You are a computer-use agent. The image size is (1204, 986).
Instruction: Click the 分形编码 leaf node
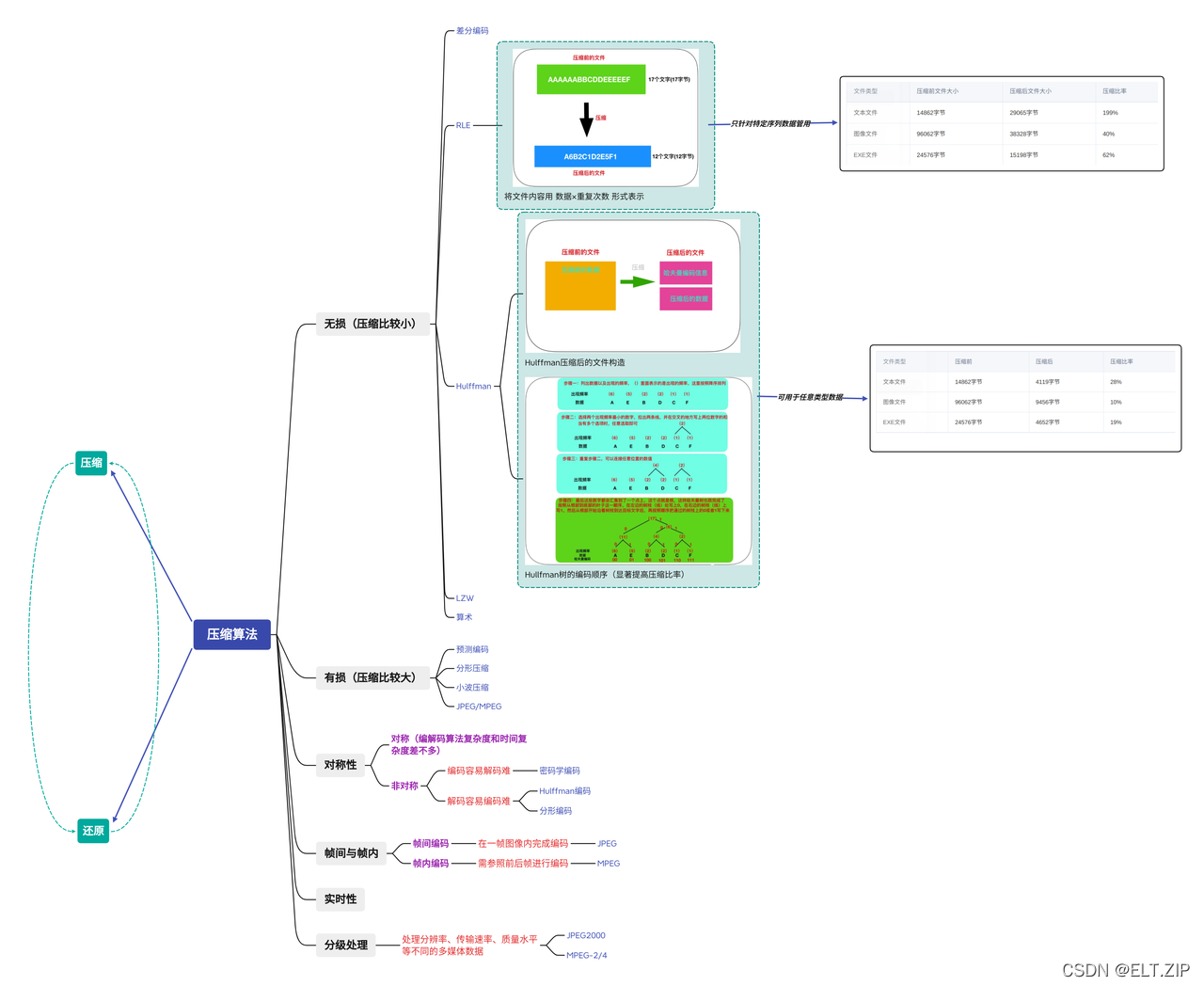555,811
